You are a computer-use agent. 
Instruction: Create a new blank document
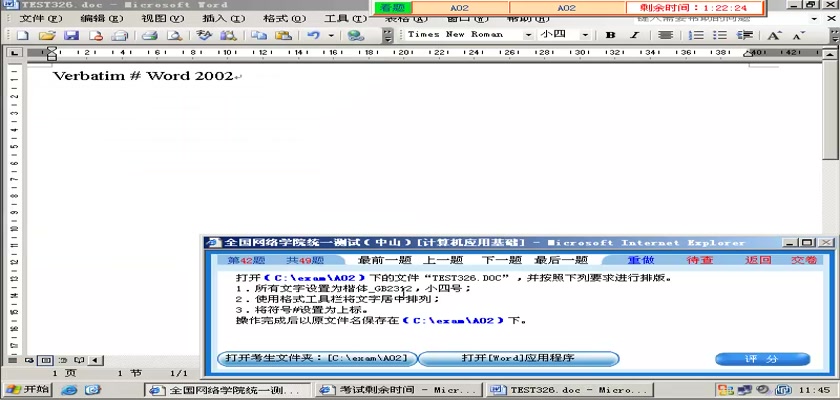[22, 36]
